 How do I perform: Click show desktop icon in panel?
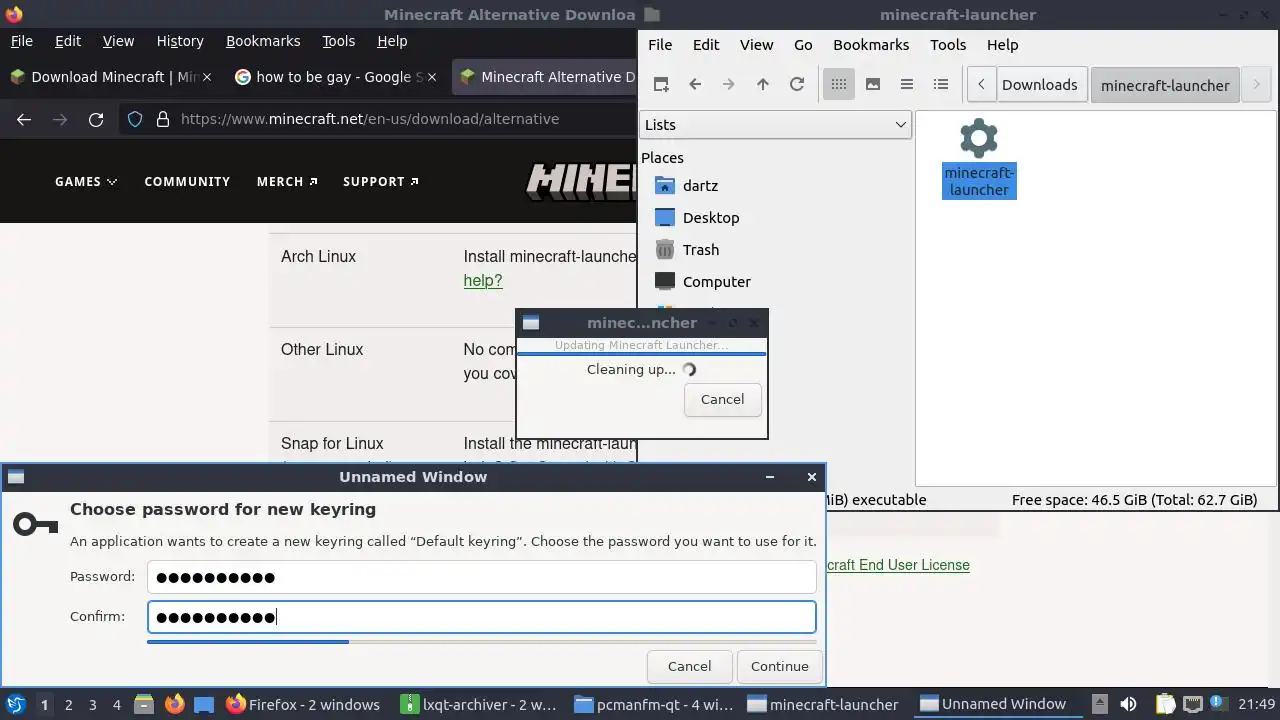pyautogui.click(x=204, y=704)
